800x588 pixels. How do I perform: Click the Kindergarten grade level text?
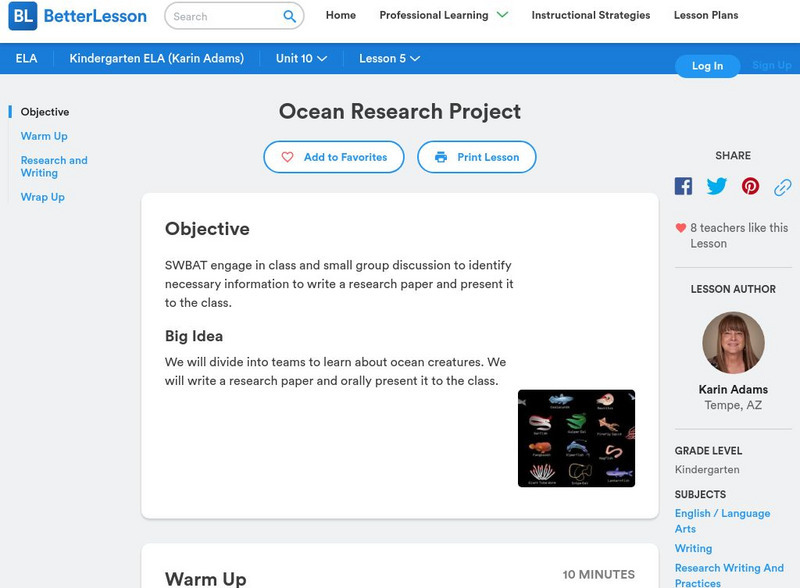tap(707, 470)
